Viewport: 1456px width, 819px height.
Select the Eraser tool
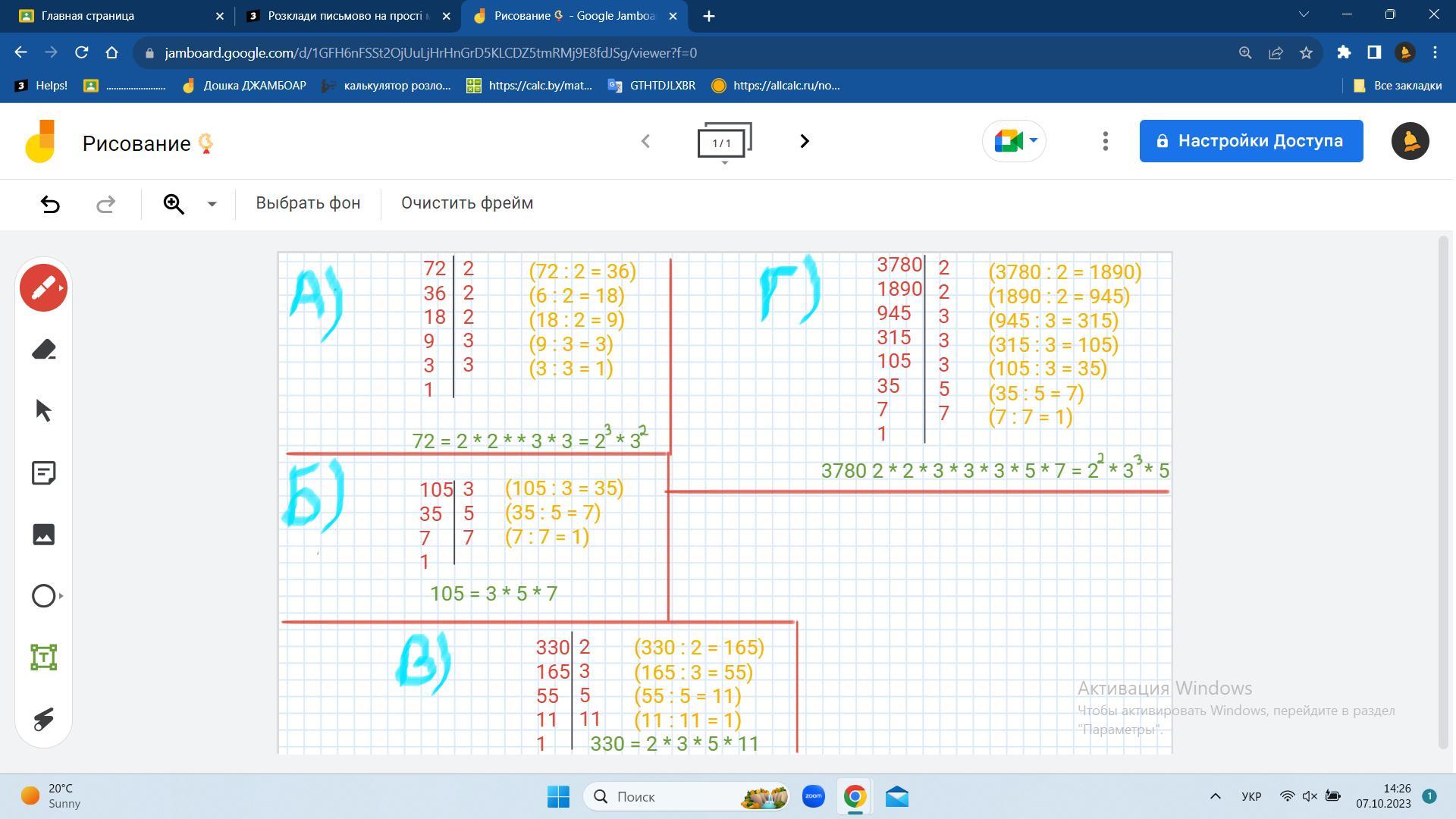(43, 350)
